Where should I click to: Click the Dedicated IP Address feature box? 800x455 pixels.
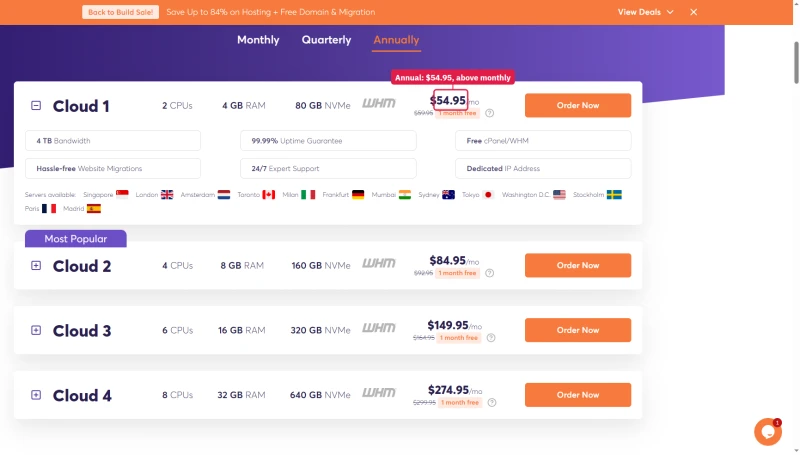pos(543,168)
